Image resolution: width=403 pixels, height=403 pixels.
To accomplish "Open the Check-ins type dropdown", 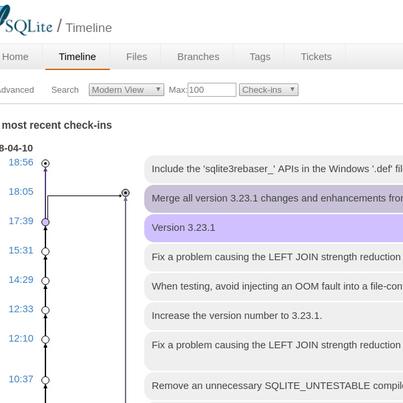I will (x=269, y=90).
